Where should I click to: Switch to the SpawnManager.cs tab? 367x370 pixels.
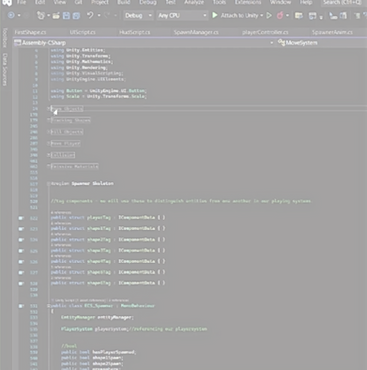(196, 32)
